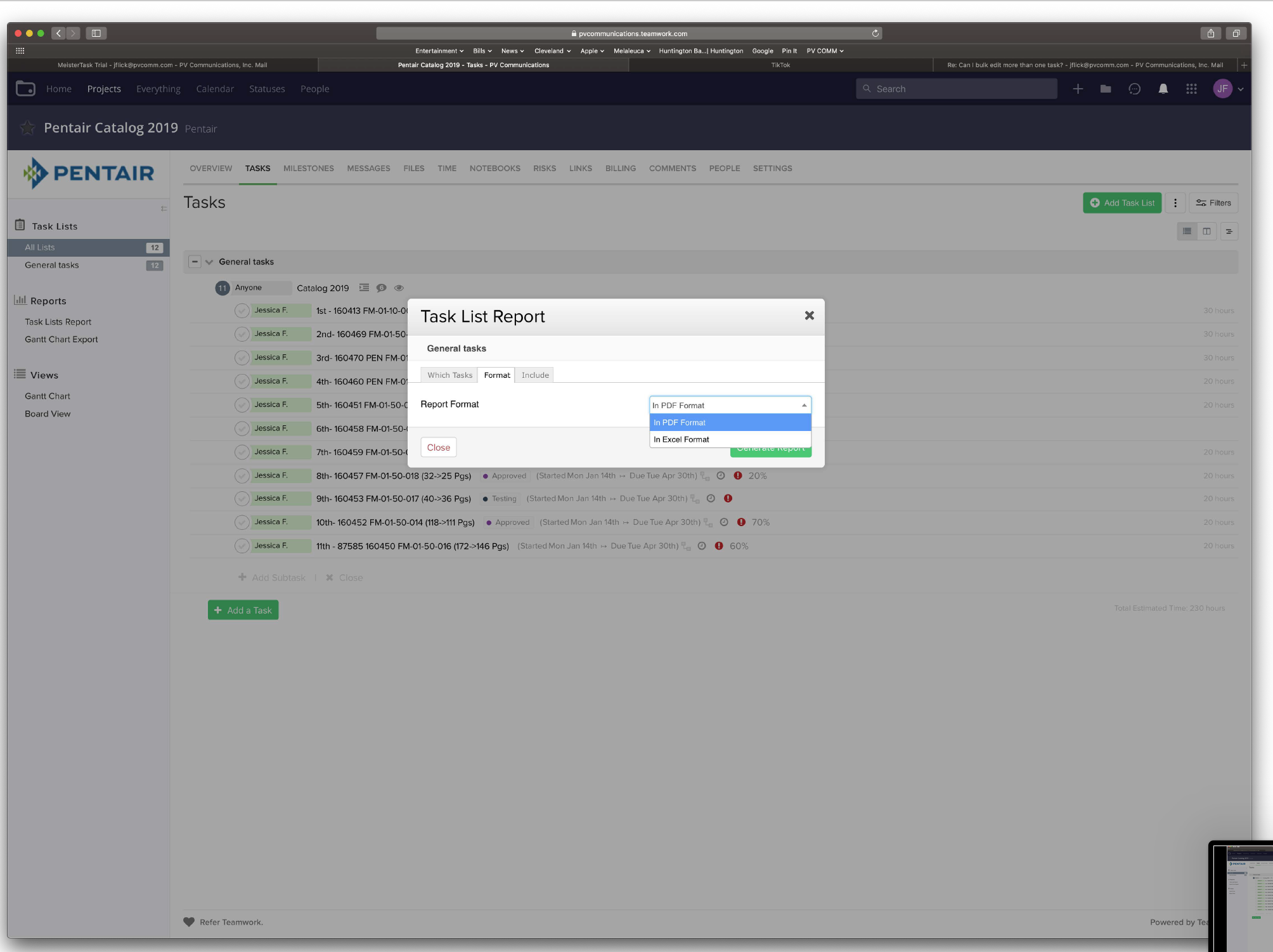The height and width of the screenshot is (952, 1273).
Task: Switch to list view icon
Action: click(1187, 231)
